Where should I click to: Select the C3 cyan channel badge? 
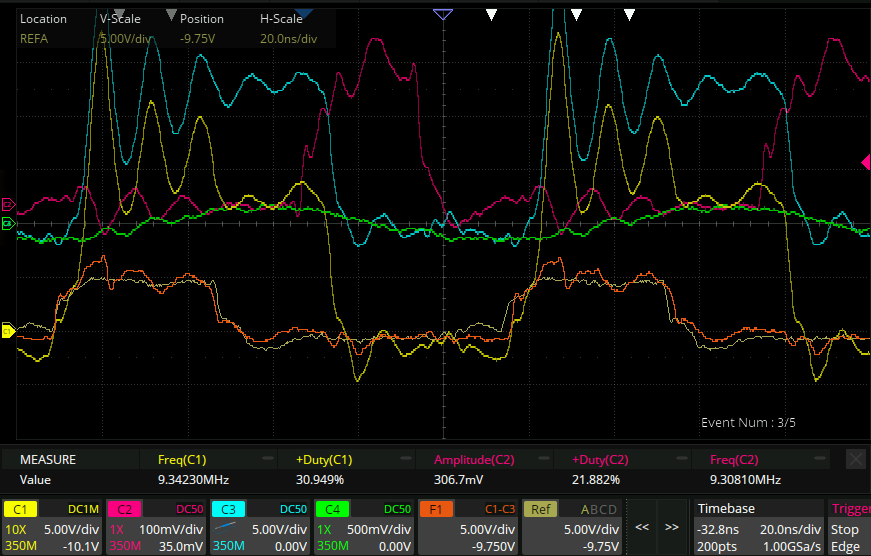[x=228, y=509]
